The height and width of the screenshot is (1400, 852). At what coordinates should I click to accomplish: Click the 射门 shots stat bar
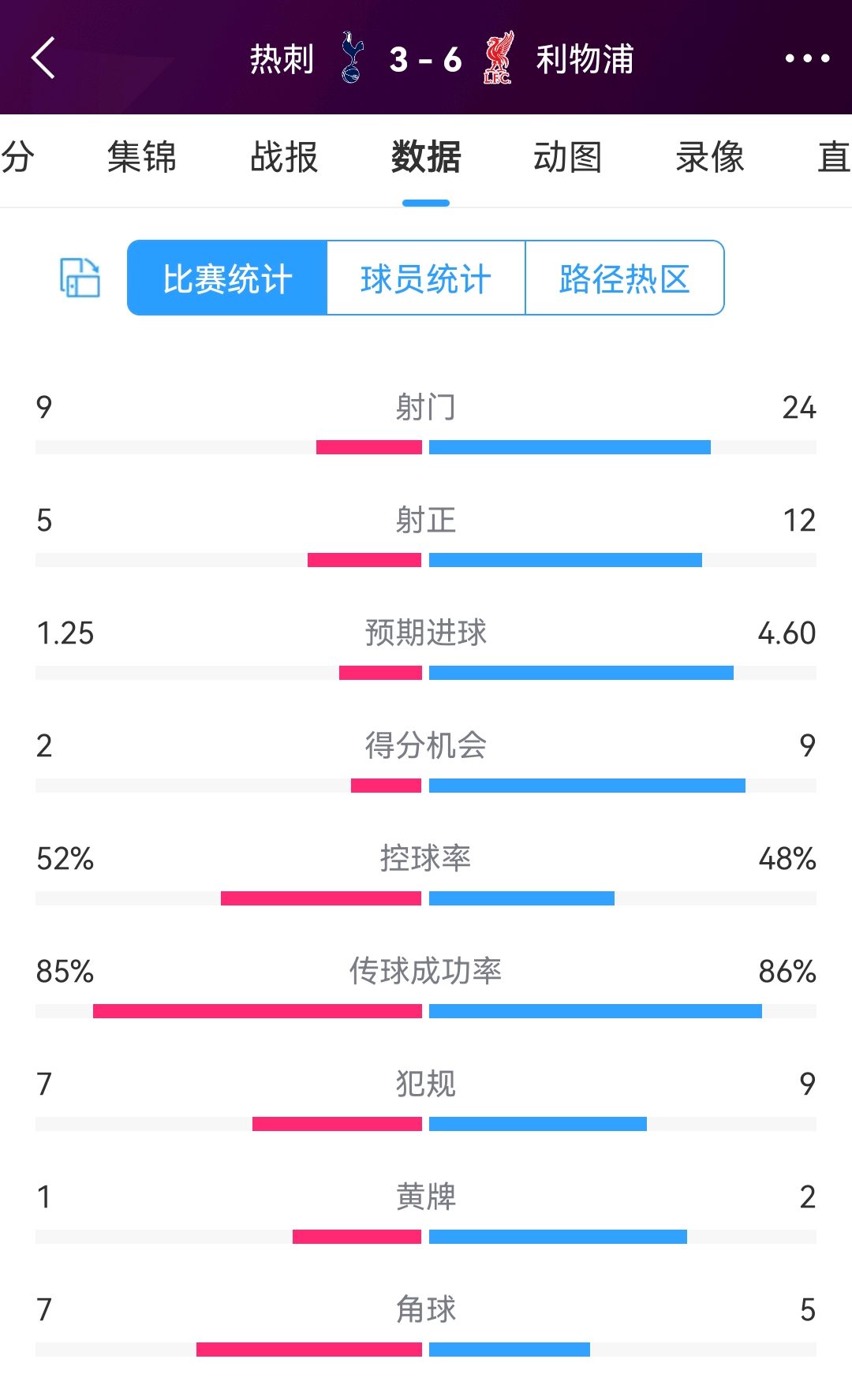(426, 446)
